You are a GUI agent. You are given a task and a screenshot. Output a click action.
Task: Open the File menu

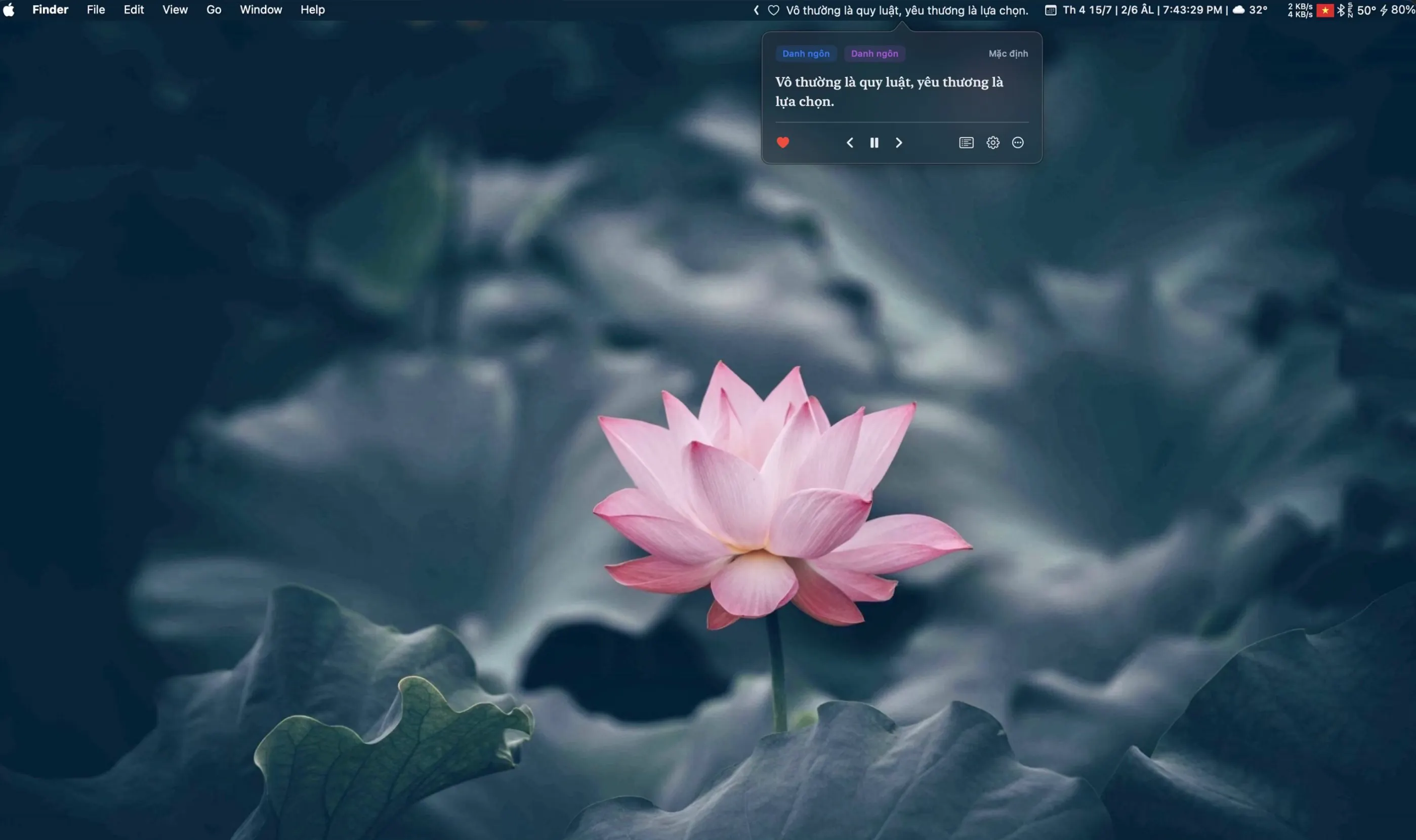click(x=96, y=10)
